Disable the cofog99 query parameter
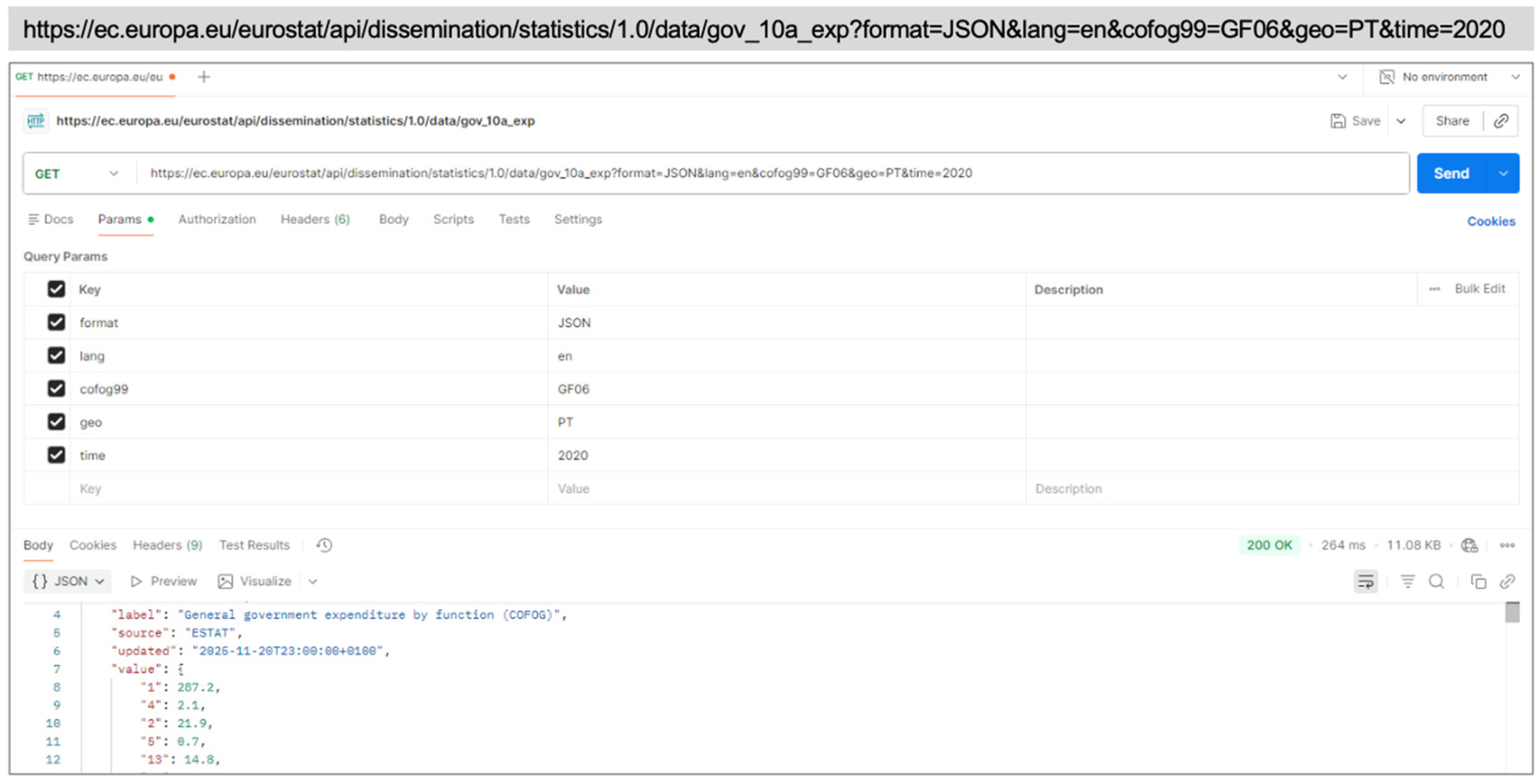1540x784 pixels. [x=56, y=388]
